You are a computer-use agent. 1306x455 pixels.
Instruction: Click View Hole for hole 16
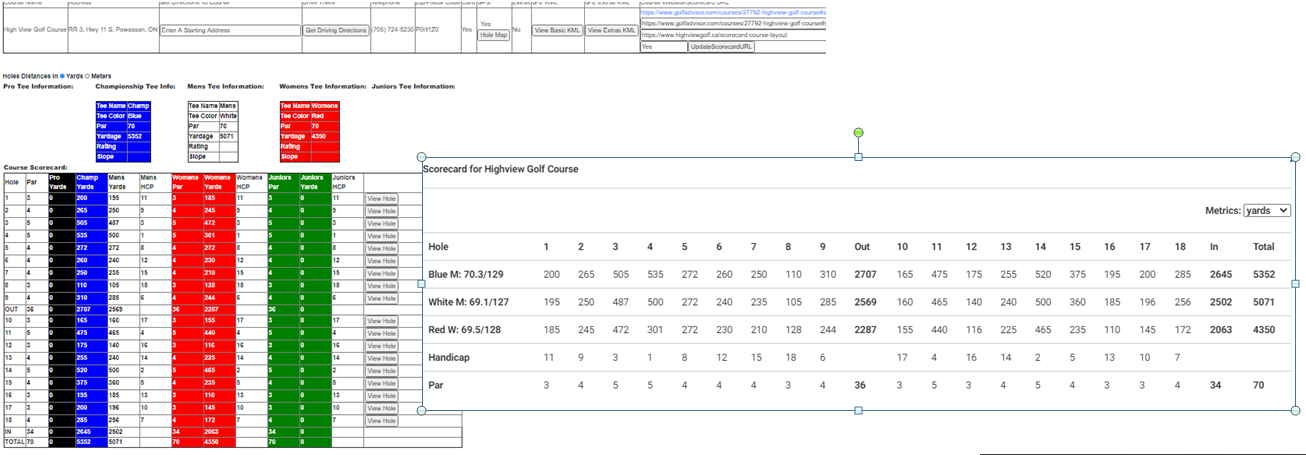[382, 396]
